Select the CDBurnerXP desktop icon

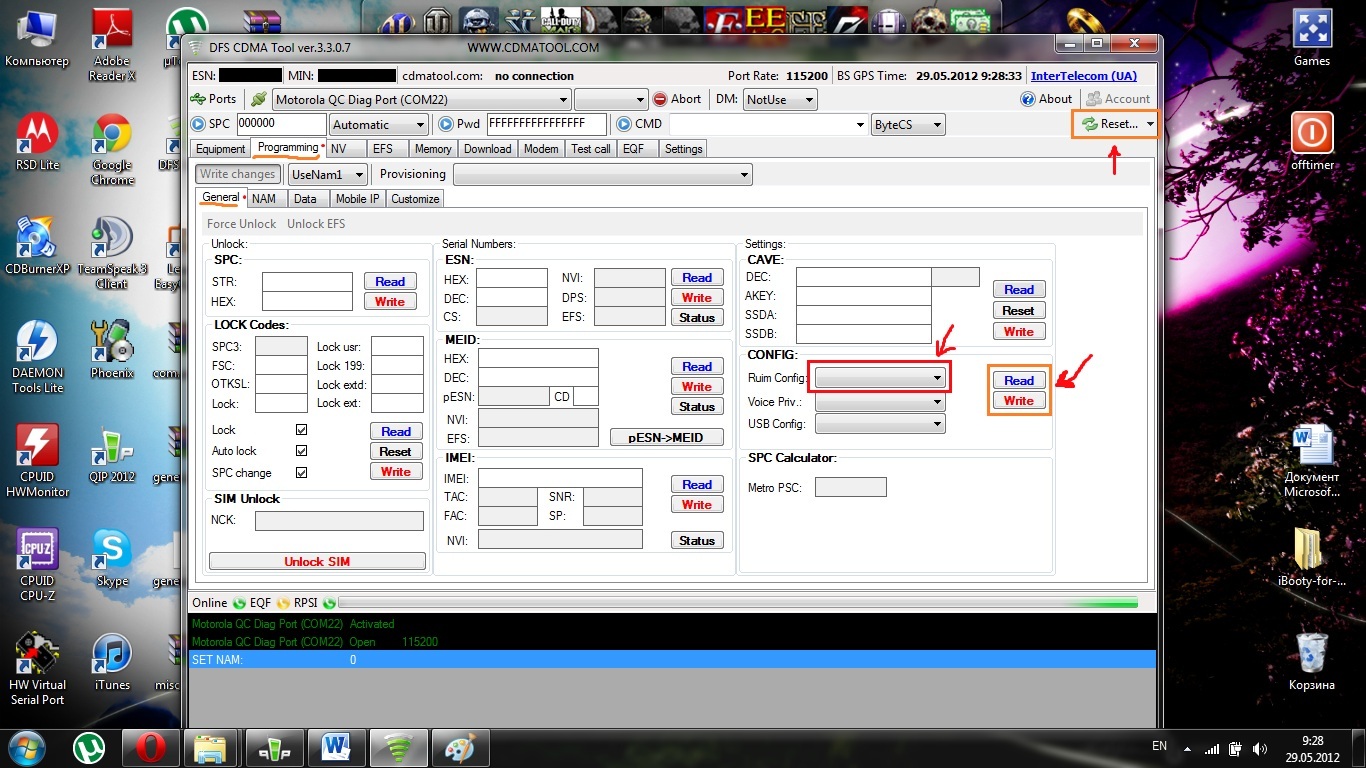(x=37, y=247)
